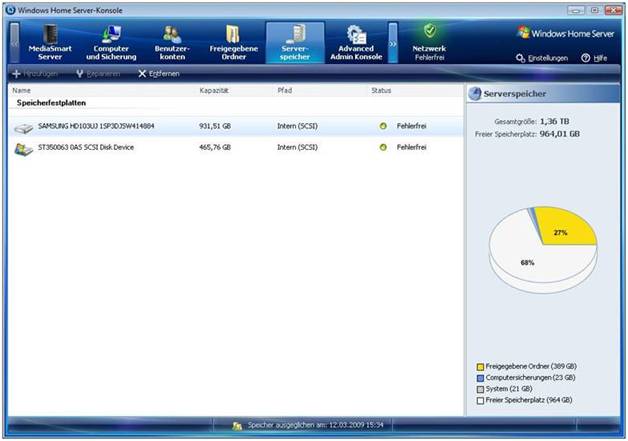Viewport: 628px width, 441px height.
Task: Click the Speicherfestplatten group header
Action: 51,103
